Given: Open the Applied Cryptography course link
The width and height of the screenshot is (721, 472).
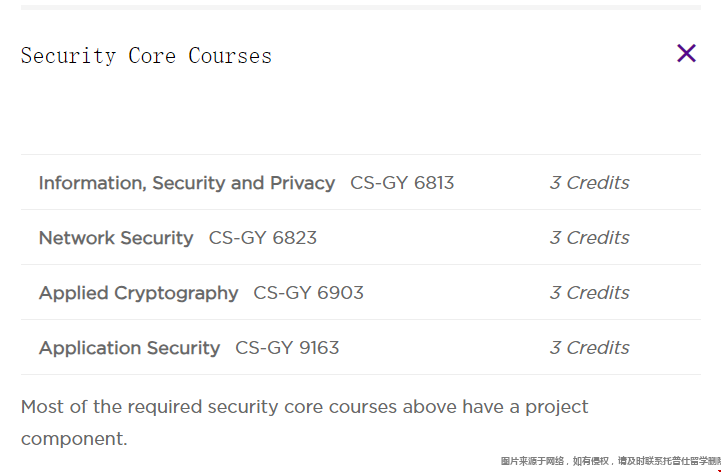Looking at the screenshot, I should pos(138,293).
